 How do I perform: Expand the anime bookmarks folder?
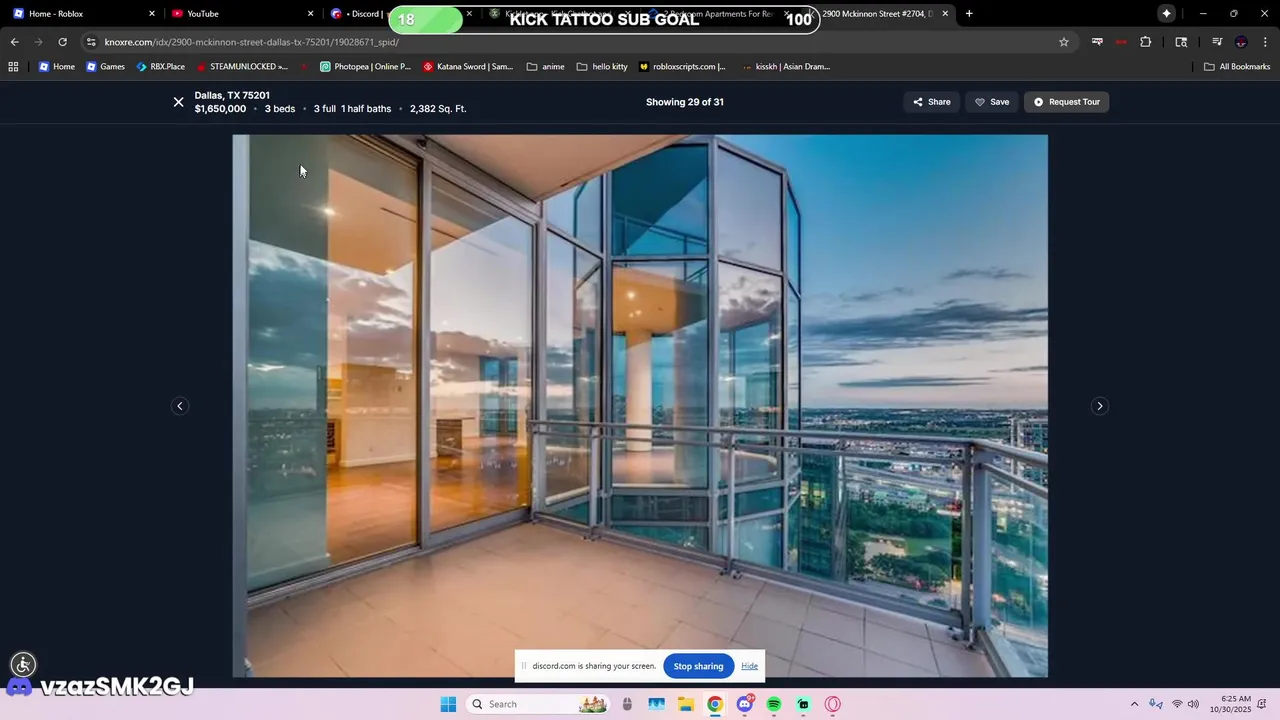pos(545,67)
